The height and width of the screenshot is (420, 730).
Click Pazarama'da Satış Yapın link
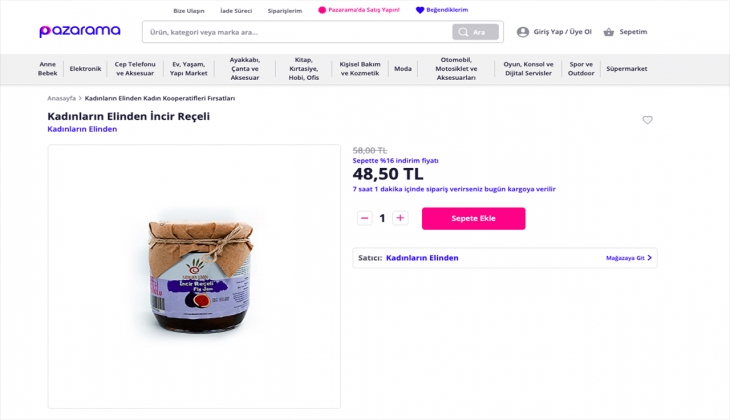point(359,10)
